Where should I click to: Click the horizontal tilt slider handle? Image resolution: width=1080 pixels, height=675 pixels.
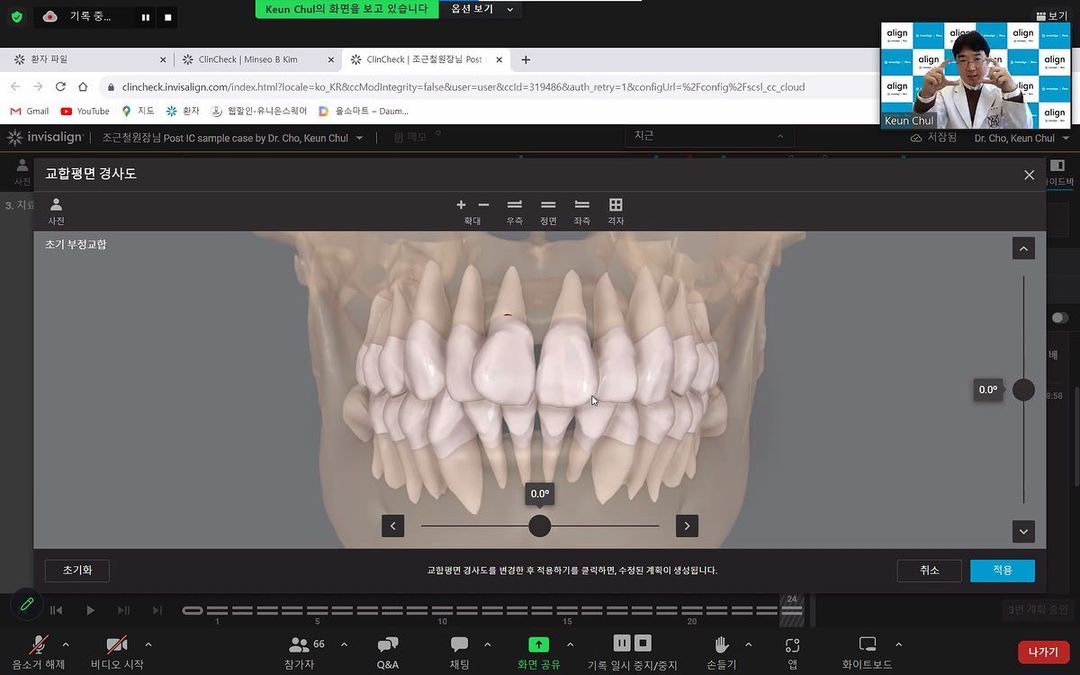coord(540,526)
